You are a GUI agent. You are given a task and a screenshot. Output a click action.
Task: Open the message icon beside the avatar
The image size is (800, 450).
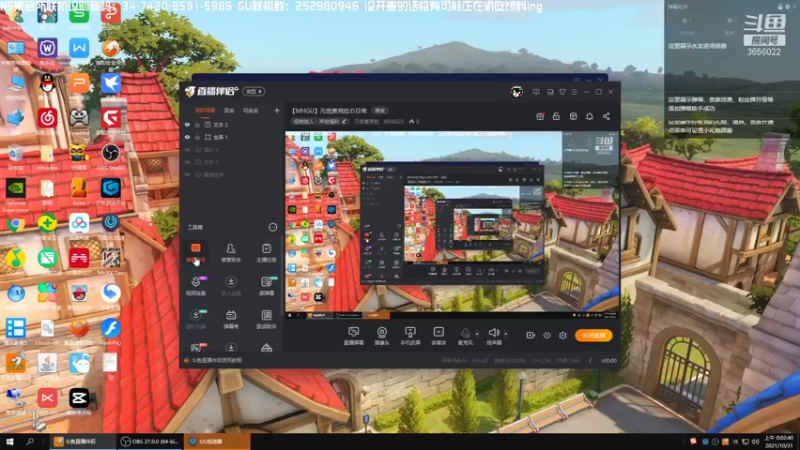(536, 92)
